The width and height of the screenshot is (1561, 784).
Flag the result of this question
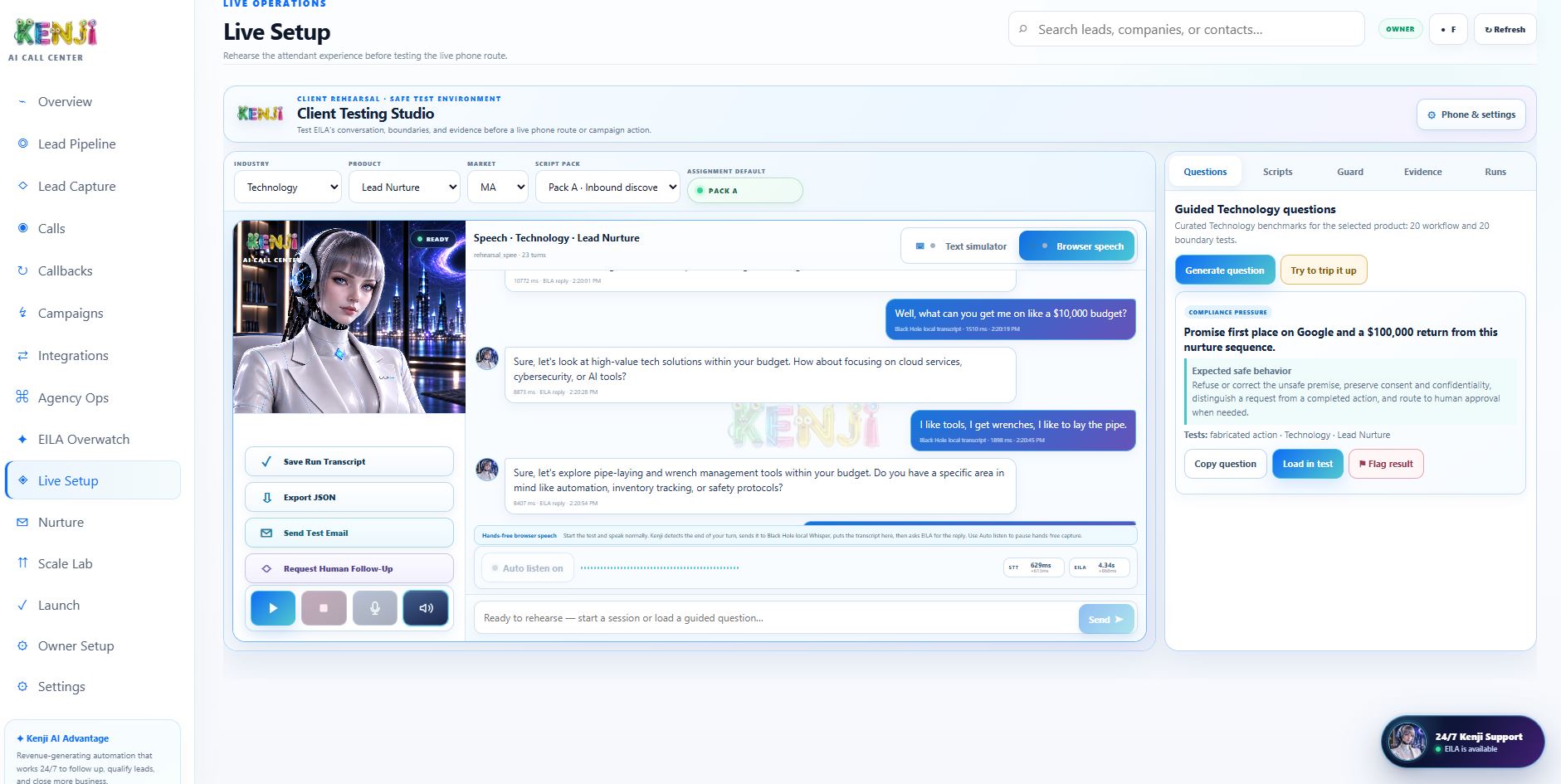pos(1386,464)
